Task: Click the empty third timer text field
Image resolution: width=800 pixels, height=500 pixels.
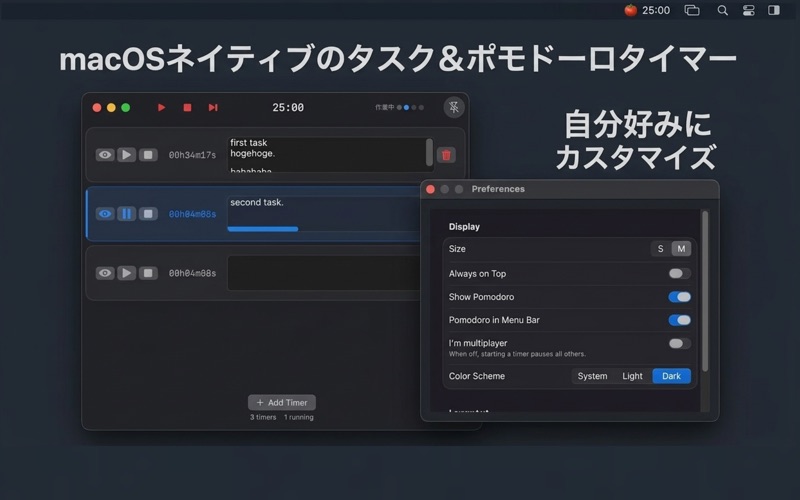Action: point(323,273)
